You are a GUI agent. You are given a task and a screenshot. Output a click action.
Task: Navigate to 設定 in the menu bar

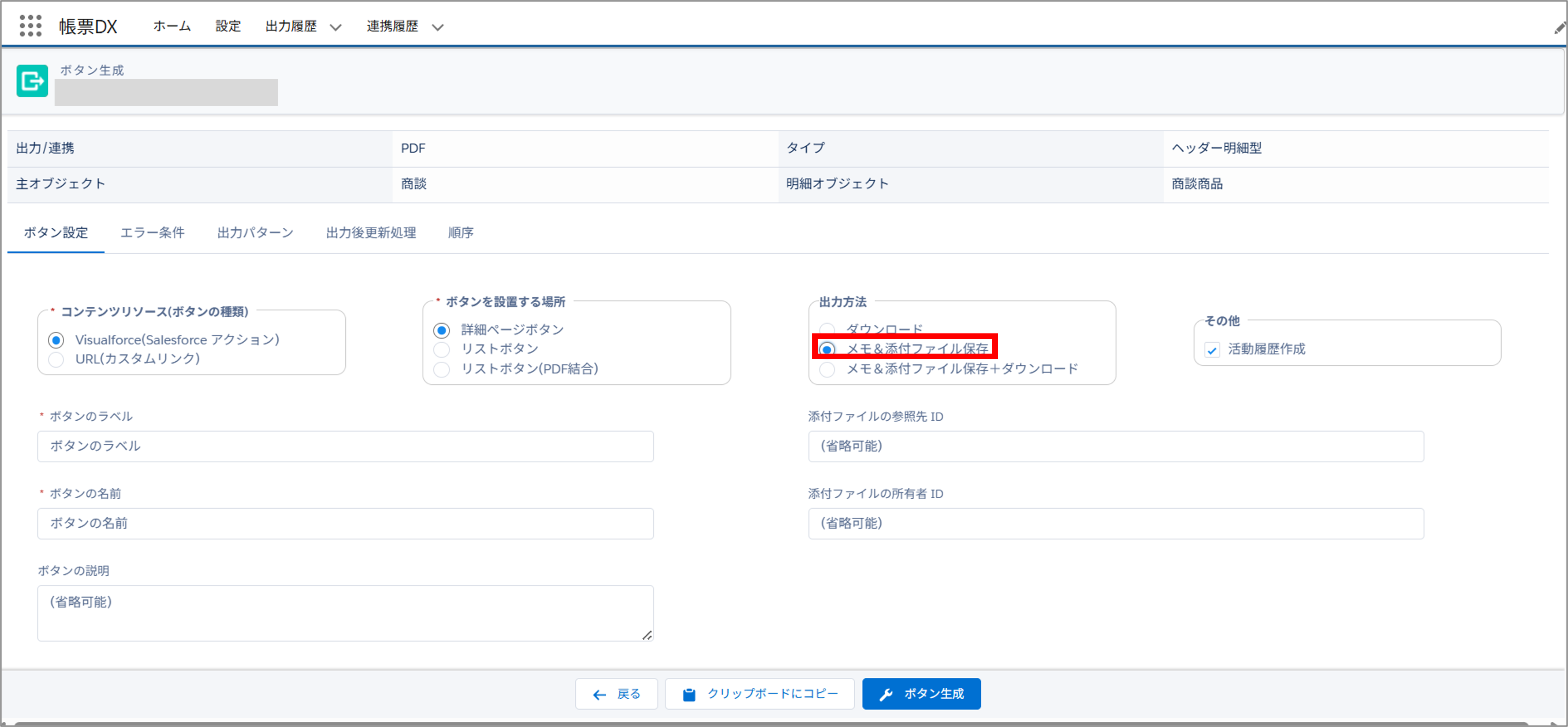coord(228,26)
